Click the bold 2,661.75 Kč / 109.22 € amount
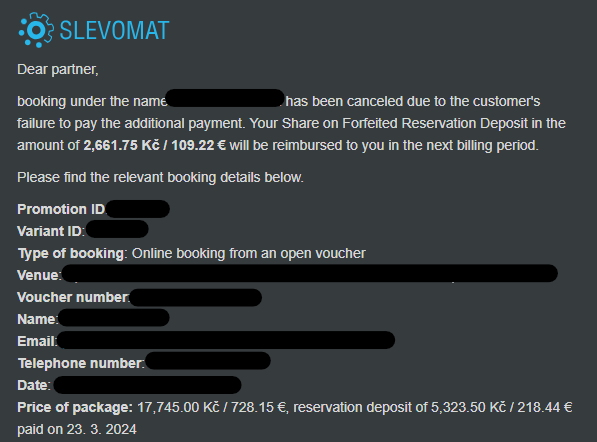 (x=155, y=145)
